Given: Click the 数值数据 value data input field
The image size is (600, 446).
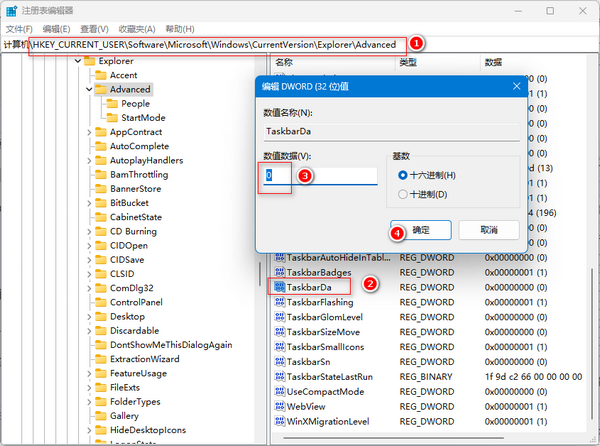Looking at the screenshot, I should [x=320, y=175].
